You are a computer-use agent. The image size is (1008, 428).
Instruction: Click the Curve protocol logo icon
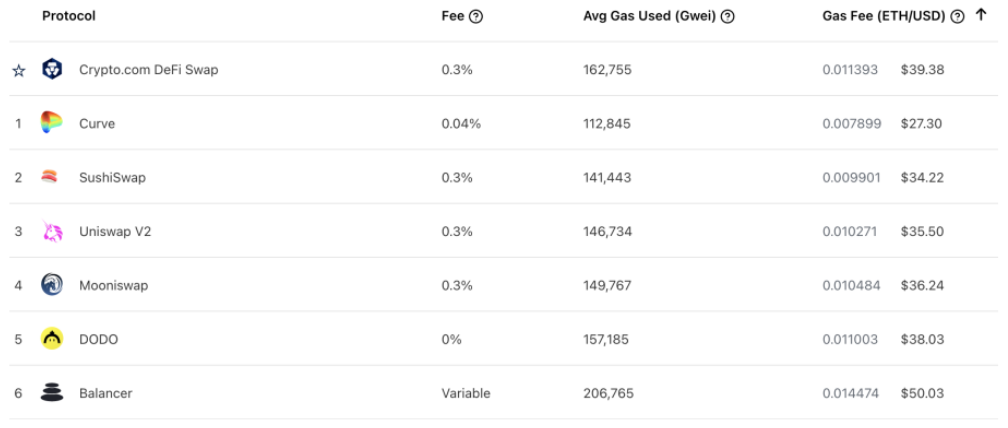(52, 124)
